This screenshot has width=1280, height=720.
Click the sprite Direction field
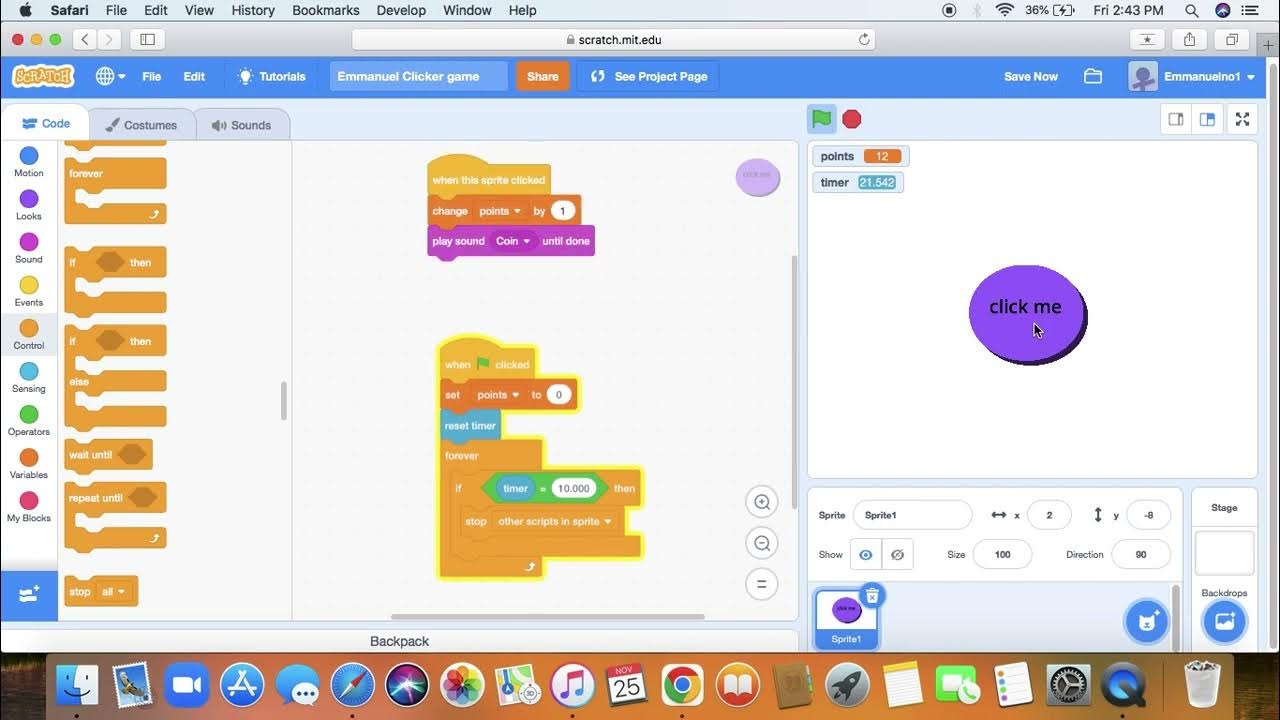coord(1140,555)
